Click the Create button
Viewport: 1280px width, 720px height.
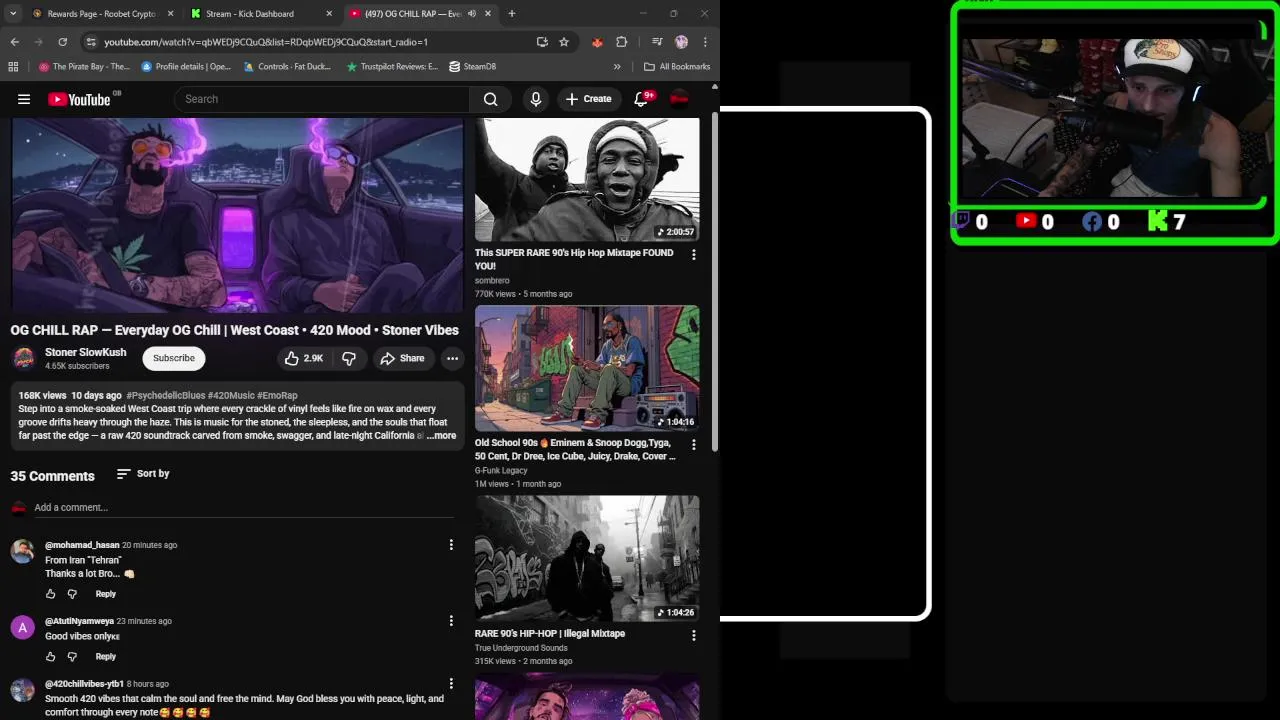(588, 99)
